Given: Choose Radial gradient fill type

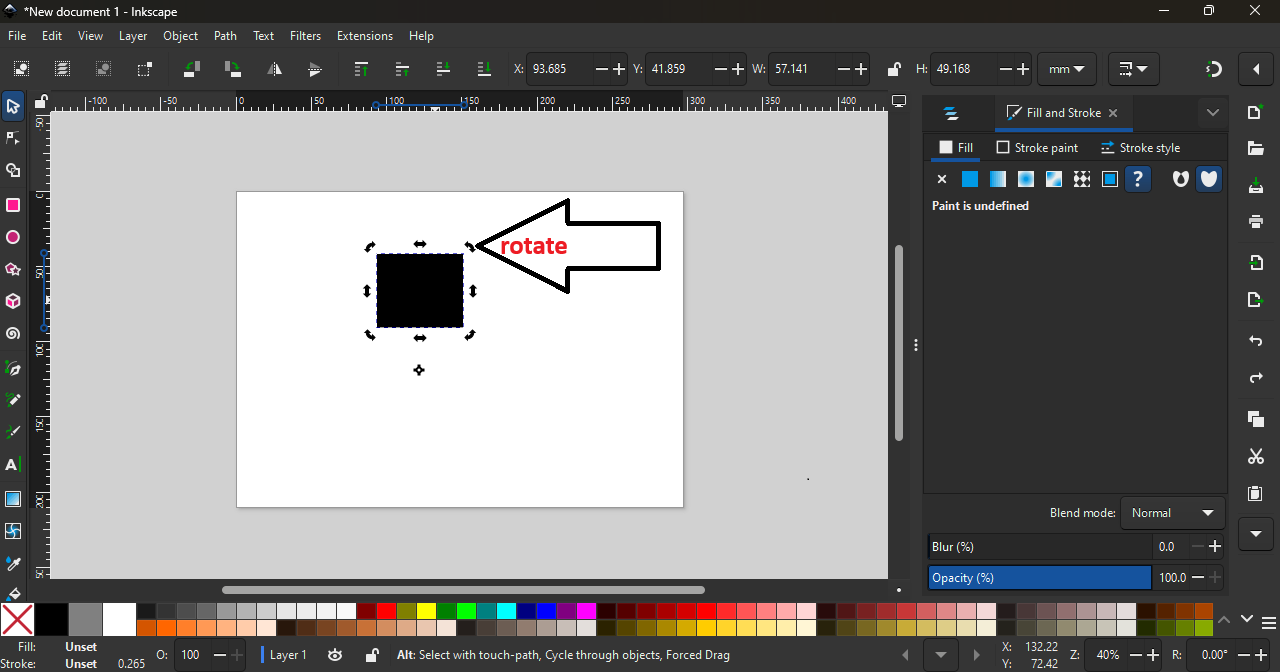Looking at the screenshot, I should coord(1025,180).
